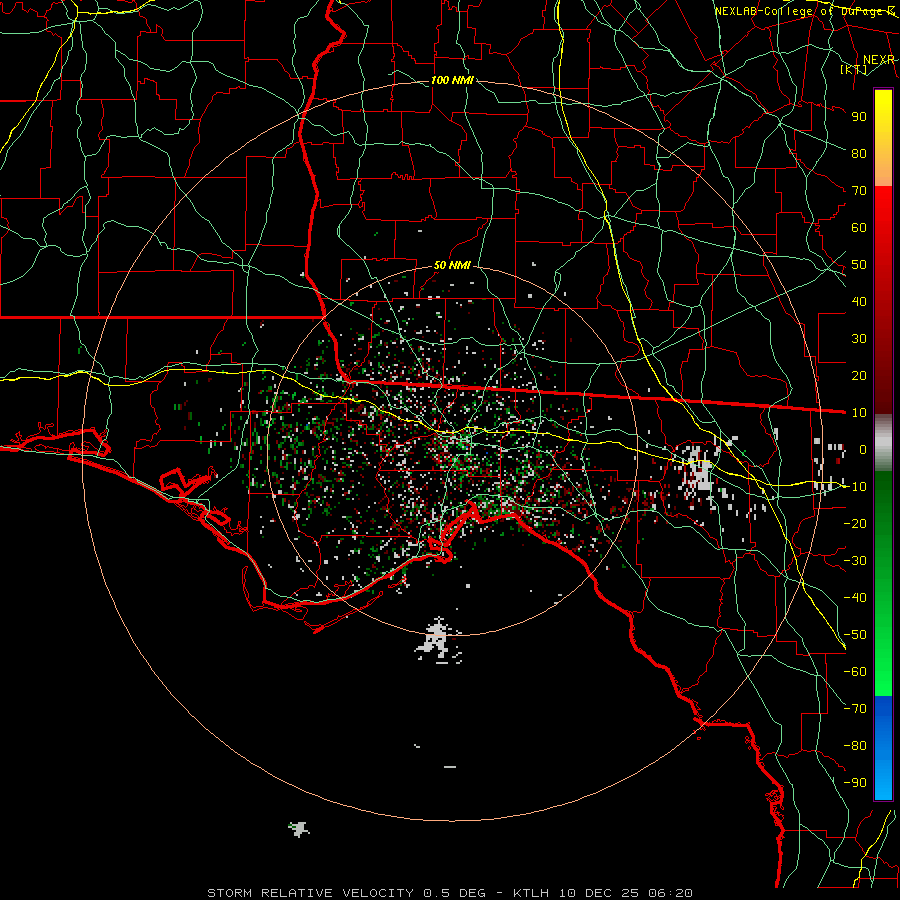Screen dimensions: 900x900
Task: Click the large gray echo cluster east of the 50 NMI ring
Action: [699, 472]
